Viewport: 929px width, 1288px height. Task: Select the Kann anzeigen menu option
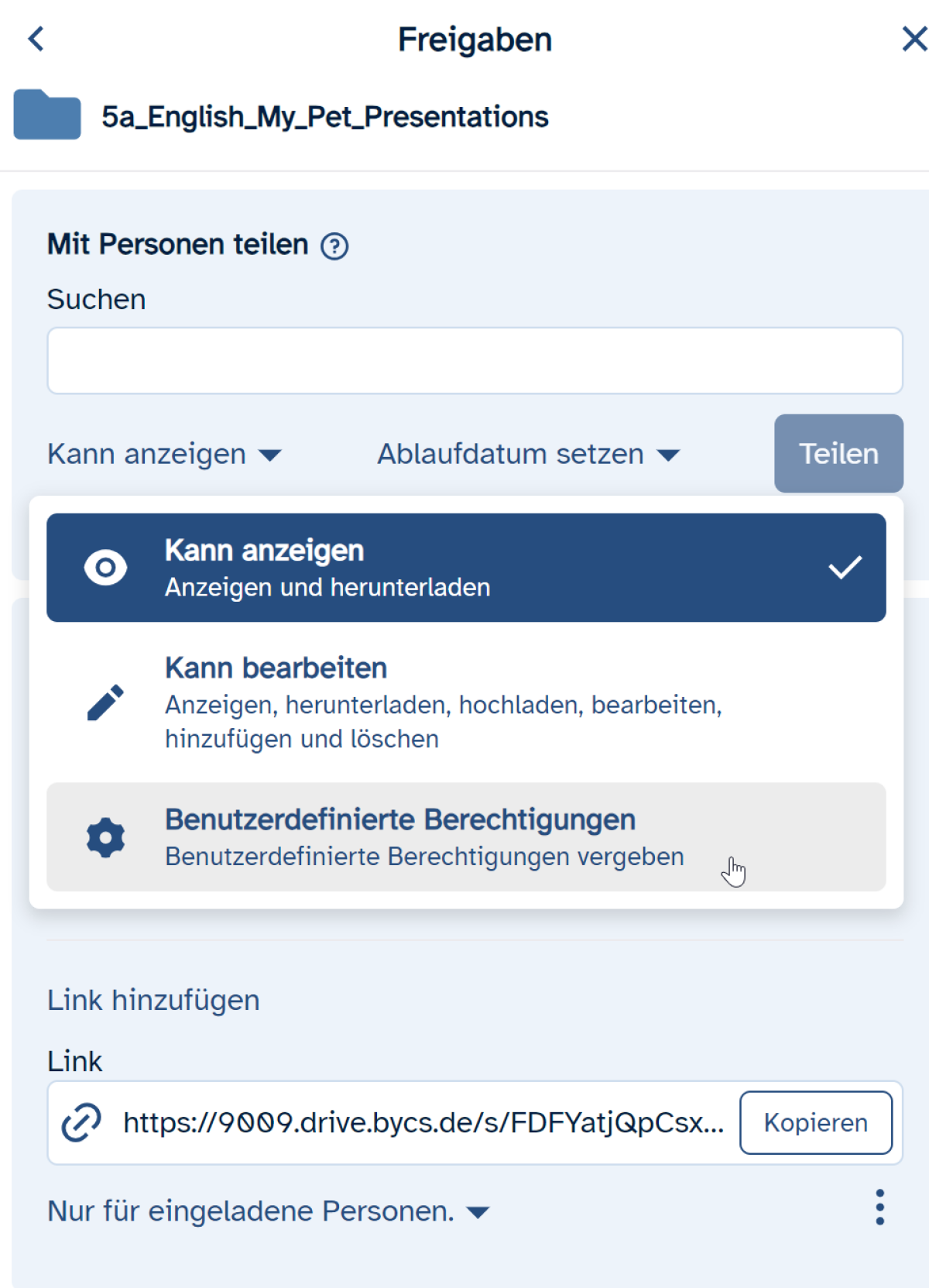point(466,568)
